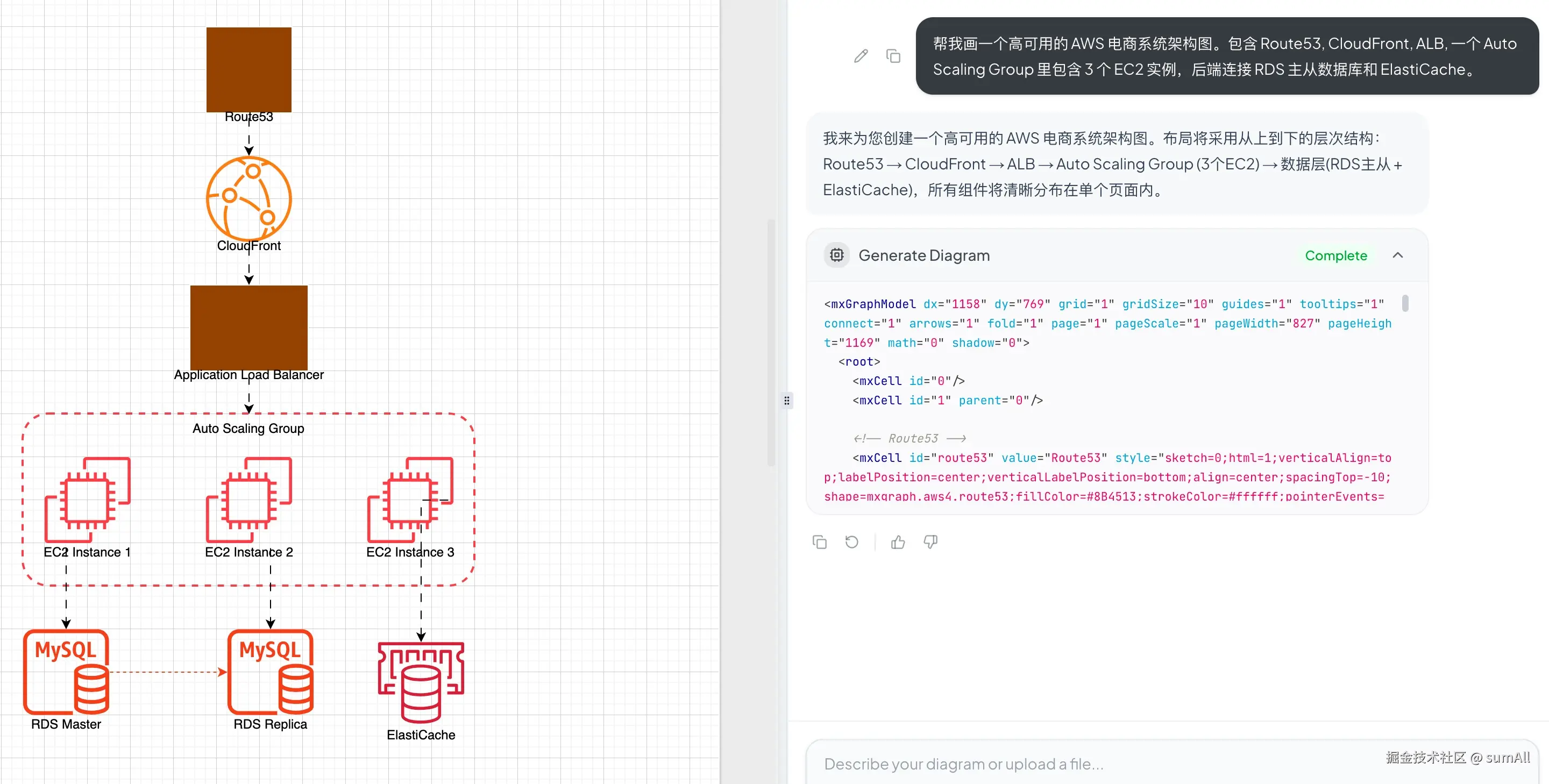
Task: Select the EC2 Instance 2 icon
Action: tap(248, 500)
